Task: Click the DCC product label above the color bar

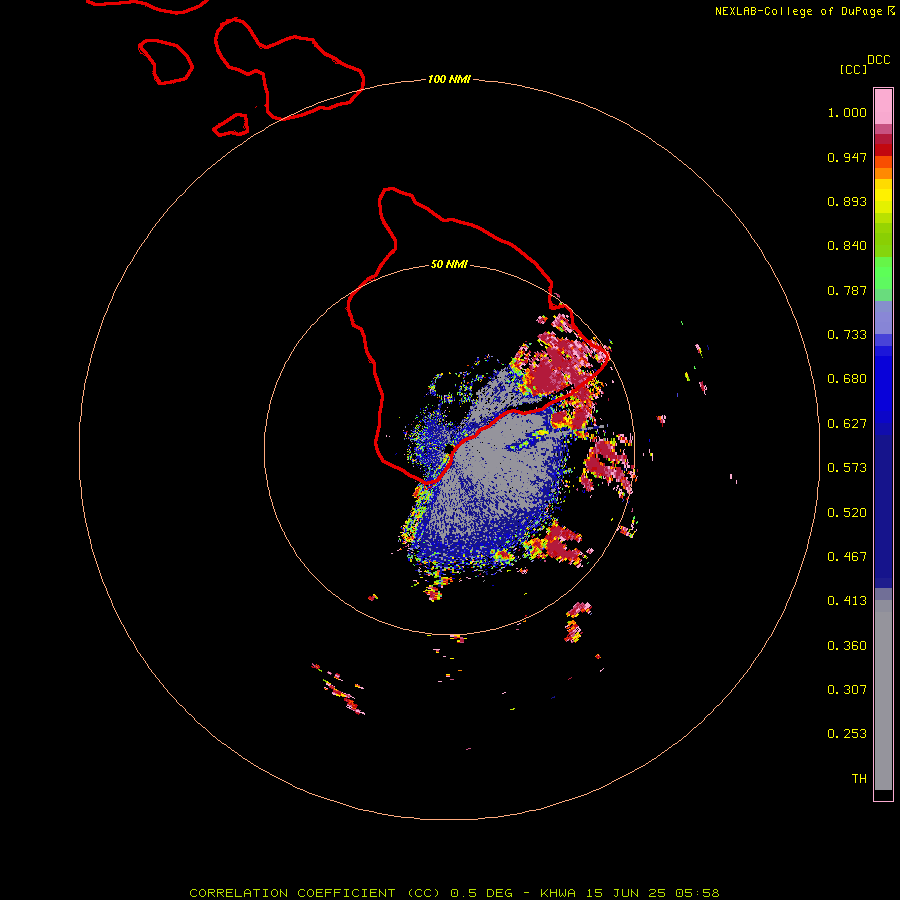Action: pos(878,60)
